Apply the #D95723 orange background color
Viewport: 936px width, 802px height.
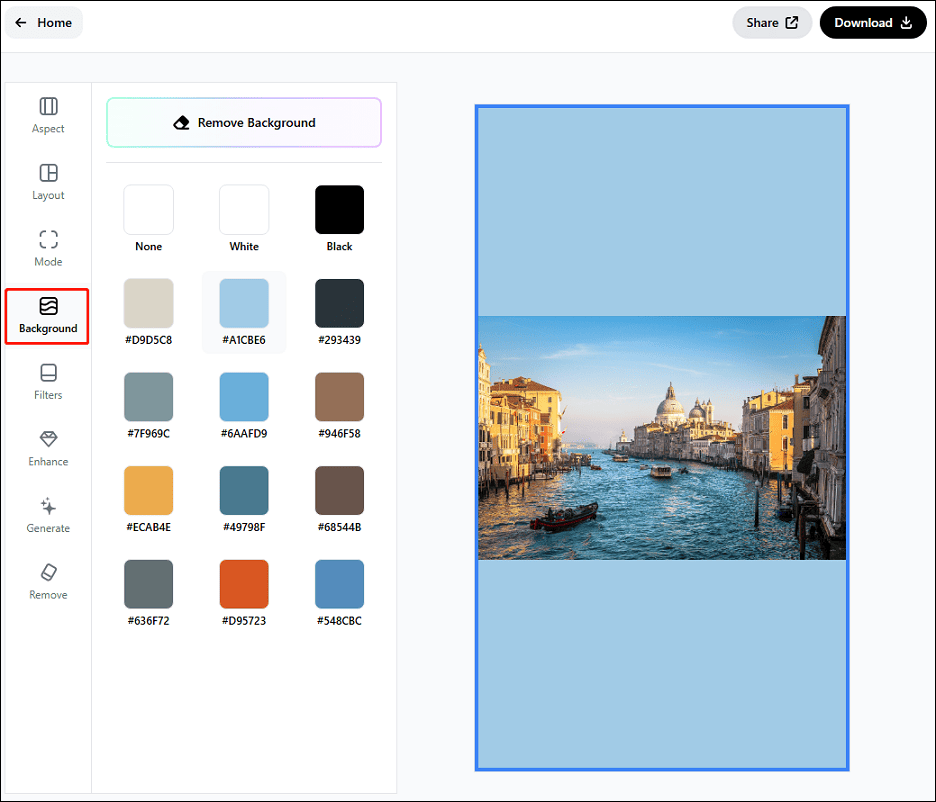point(243,583)
